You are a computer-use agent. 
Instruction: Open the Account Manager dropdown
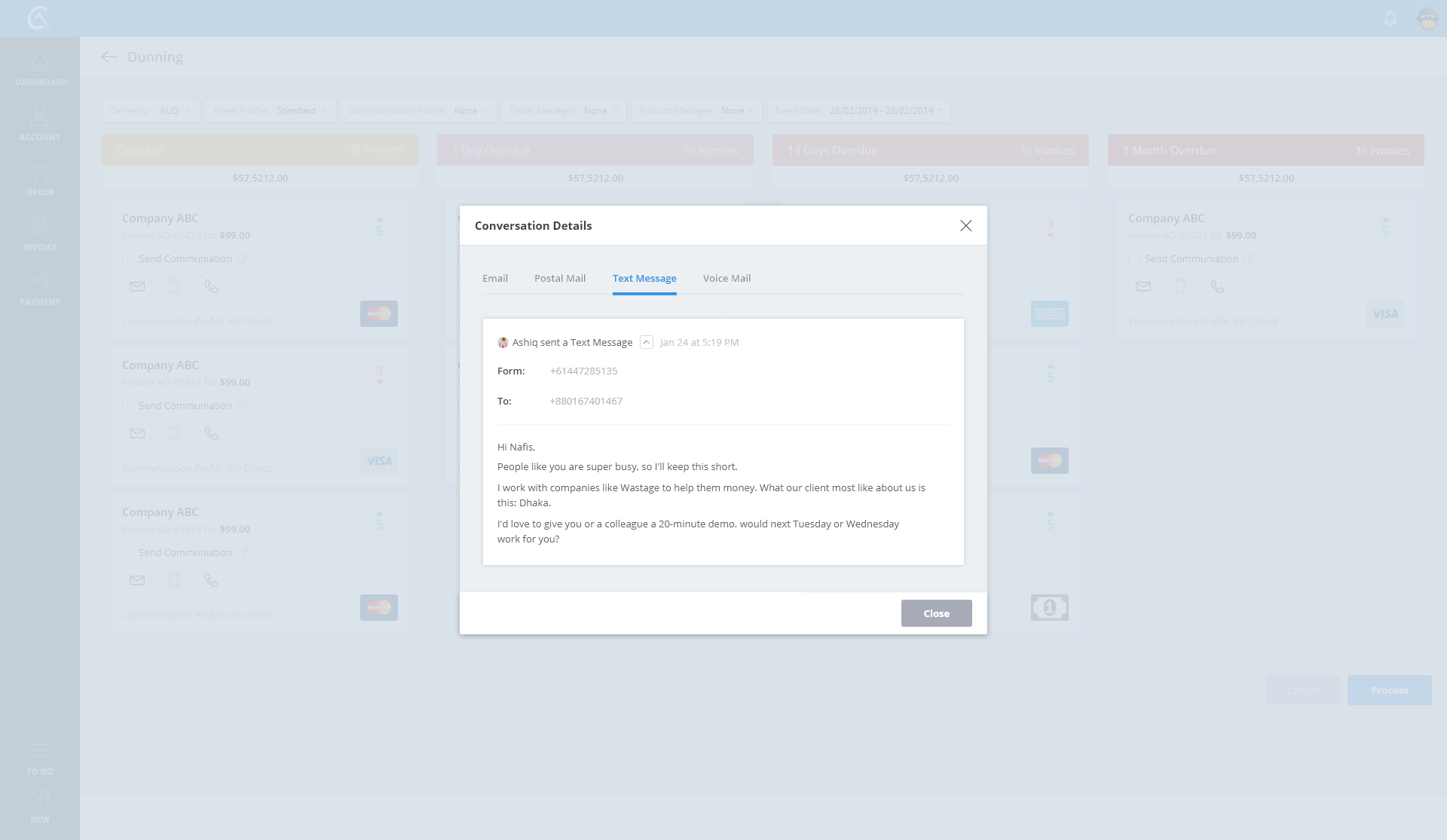click(696, 111)
